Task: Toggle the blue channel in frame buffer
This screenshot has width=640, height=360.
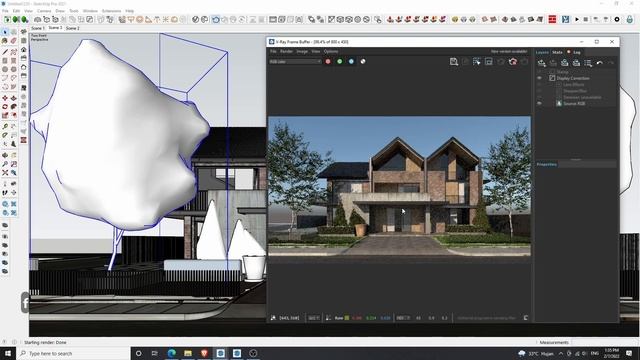Action: click(x=351, y=62)
